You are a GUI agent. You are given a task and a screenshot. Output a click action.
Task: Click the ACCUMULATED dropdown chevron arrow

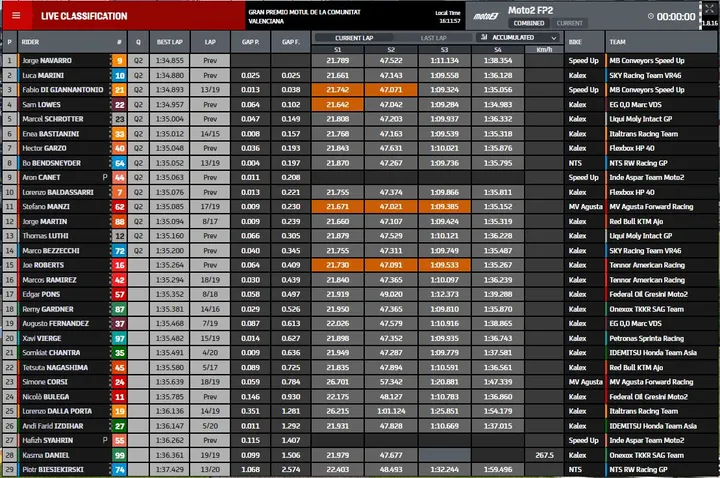pyautogui.click(x=554, y=38)
